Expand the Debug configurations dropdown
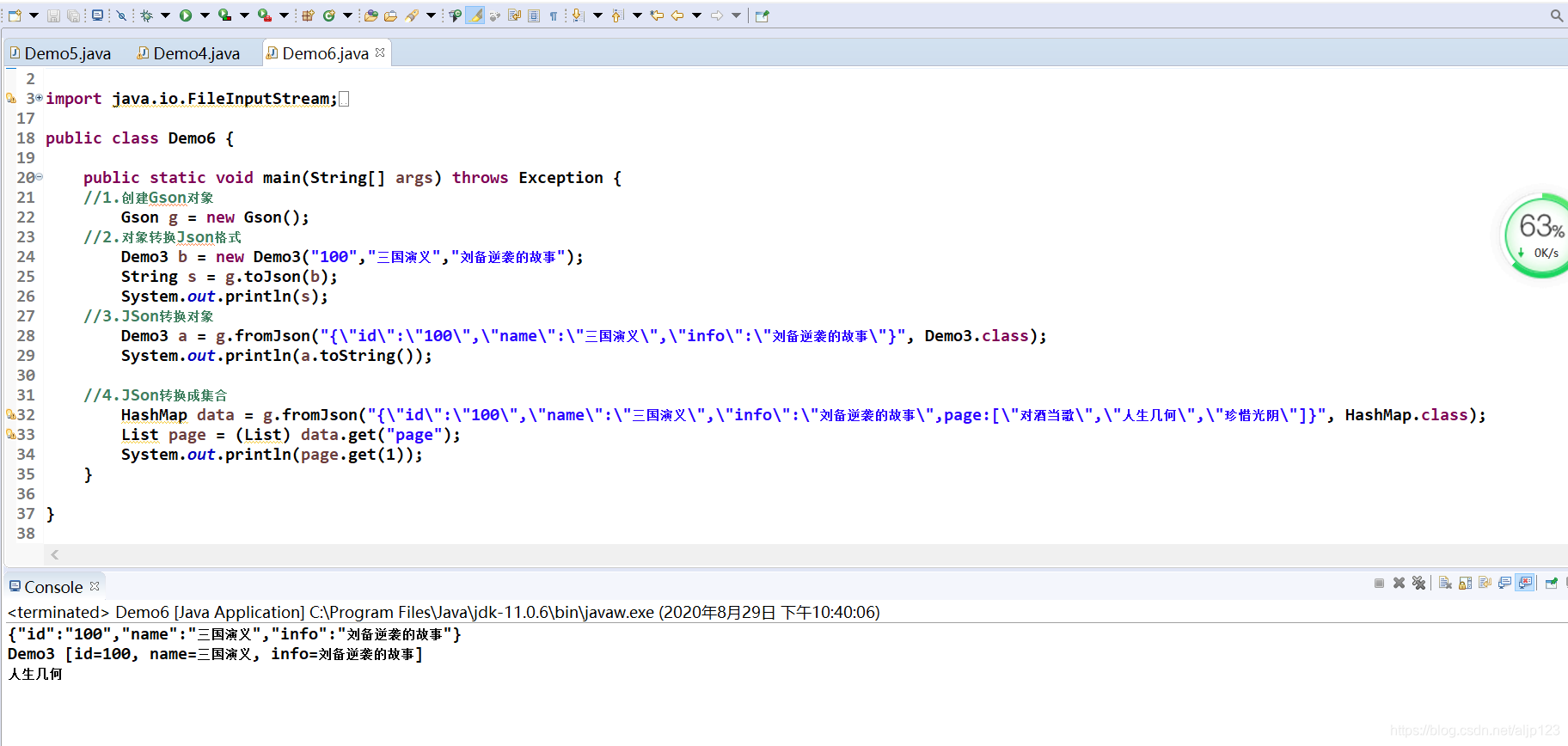Viewport: 1568px width, 746px height. coord(165,15)
